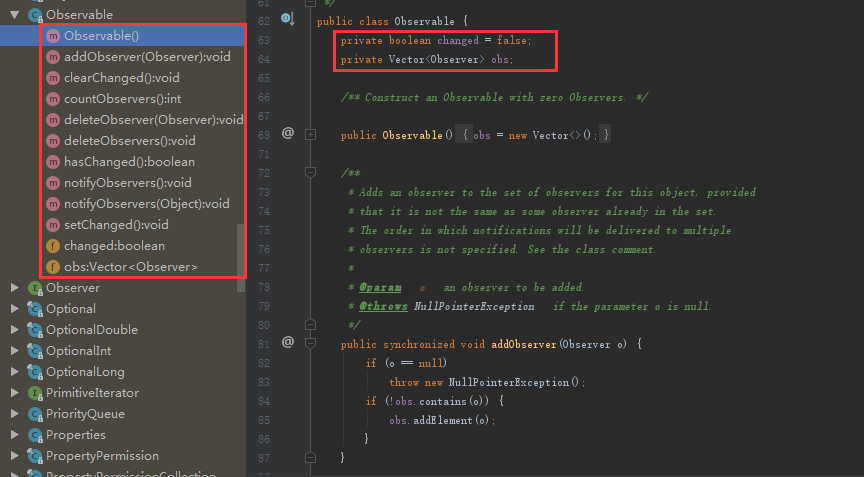
Task: Expand the Properties class tree node
Action: tap(15, 435)
